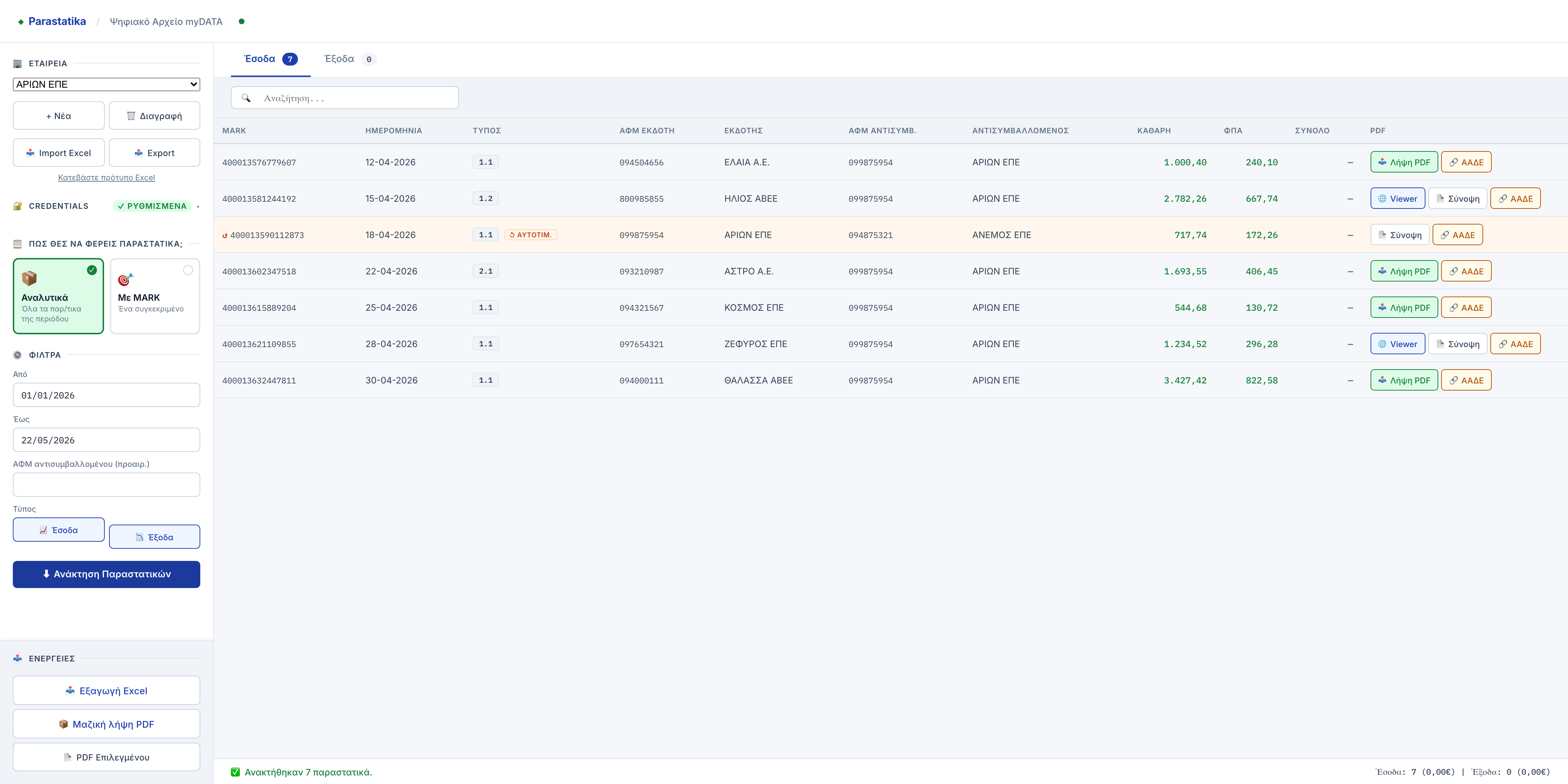Click the net amount 3.427,42
This screenshot has width=1568, height=784.
click(x=1185, y=381)
